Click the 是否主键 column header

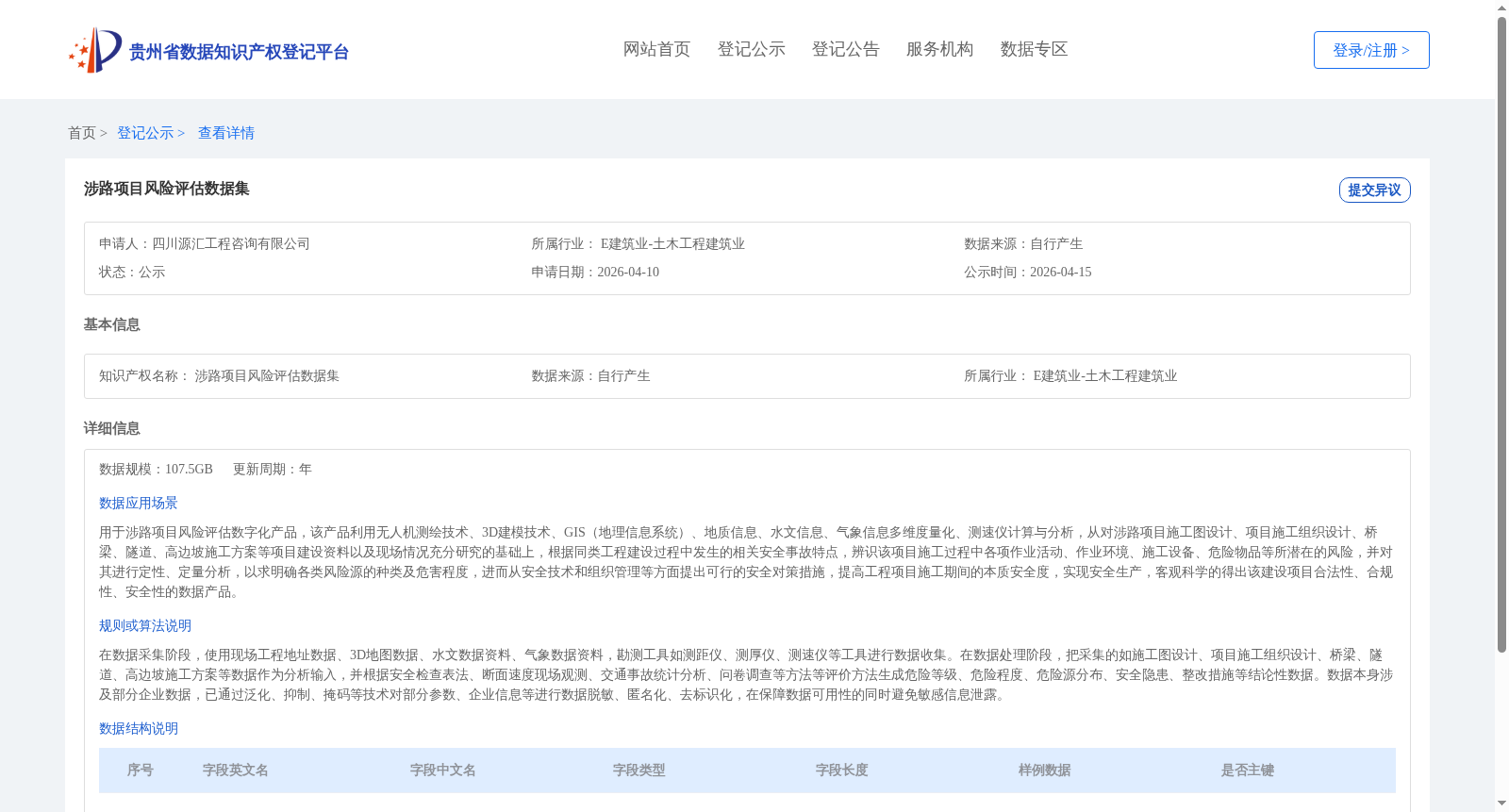[1248, 770]
